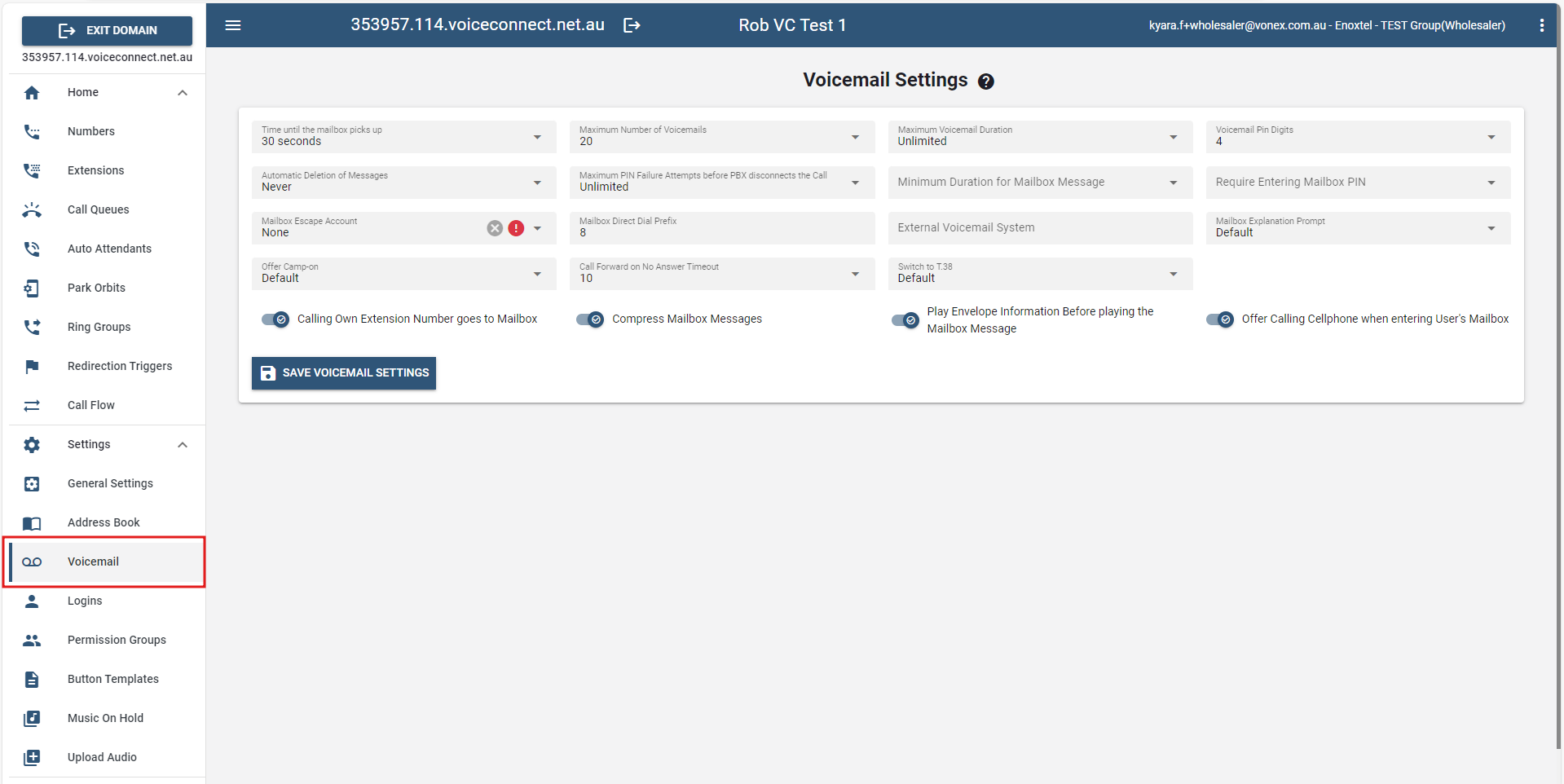1564x784 pixels.
Task: Click the Mailbox Direct Dial Prefix field
Action: 721,228
